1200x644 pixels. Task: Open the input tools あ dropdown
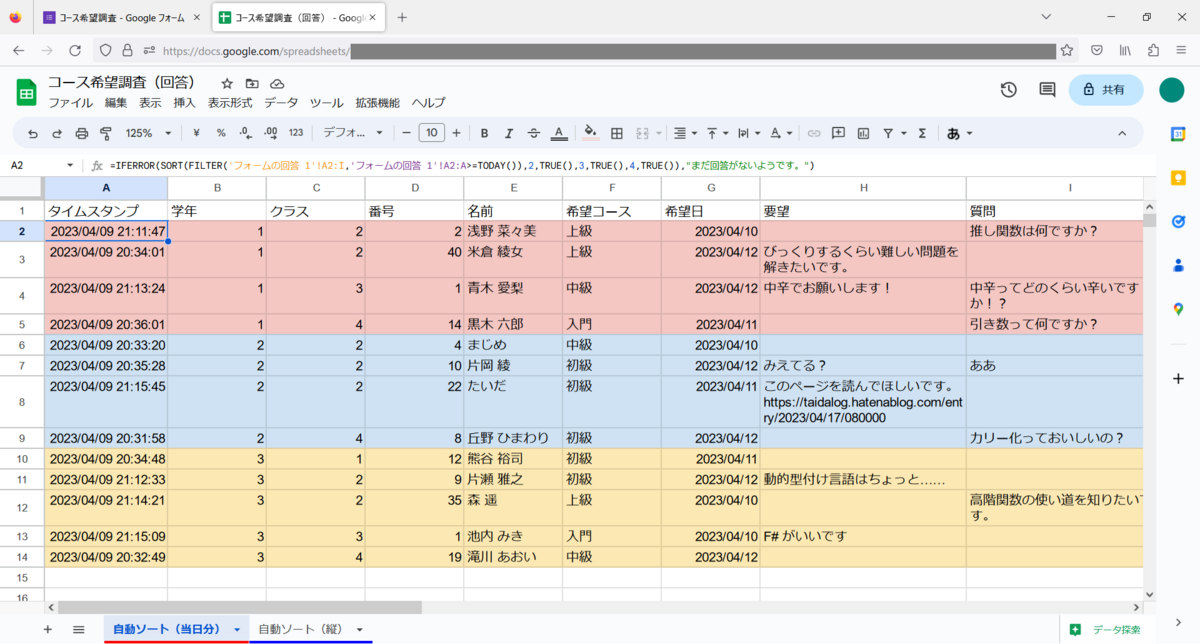tap(959, 133)
